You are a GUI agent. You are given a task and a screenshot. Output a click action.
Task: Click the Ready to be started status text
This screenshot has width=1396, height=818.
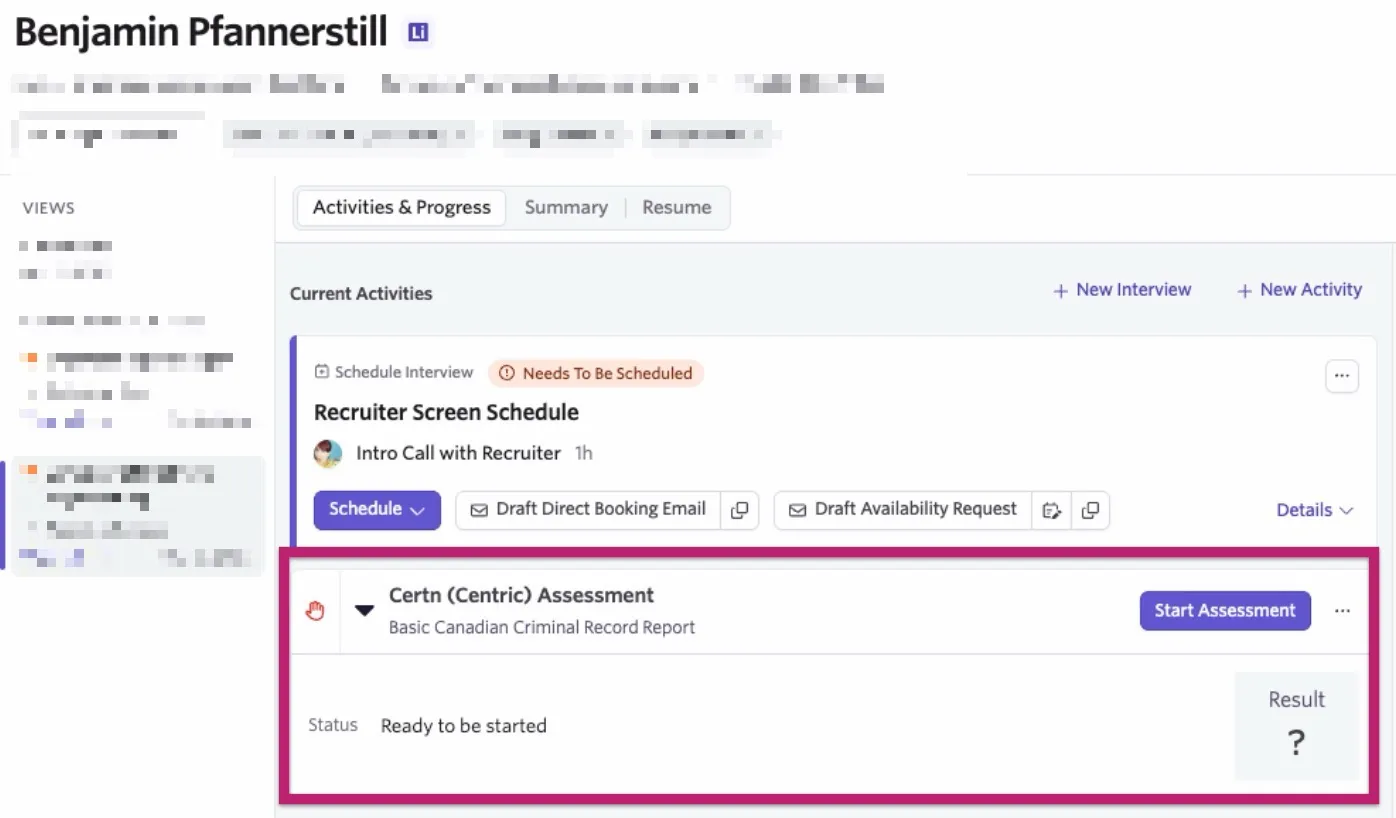point(464,726)
